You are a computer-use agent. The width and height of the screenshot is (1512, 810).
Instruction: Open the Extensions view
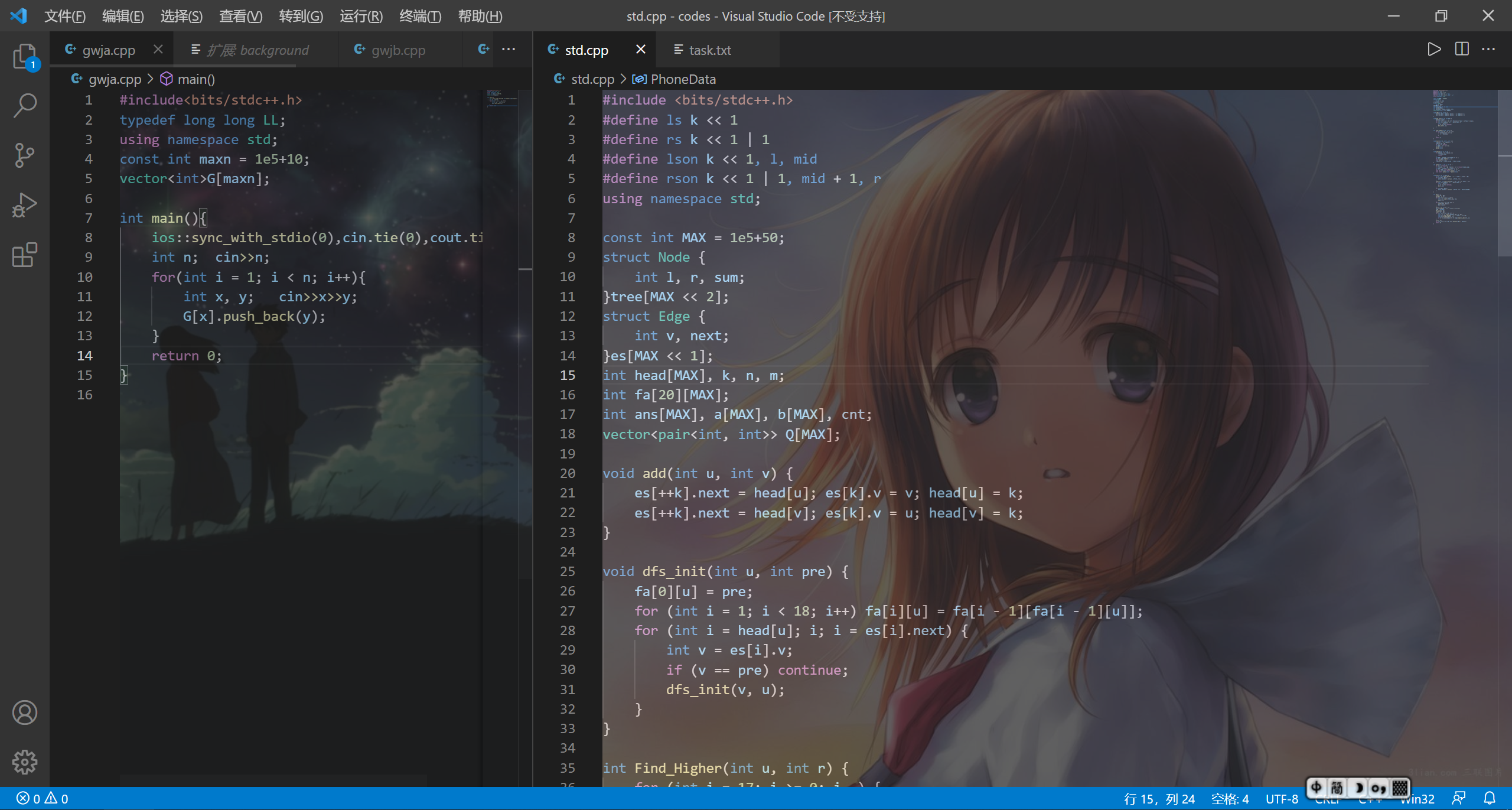coord(25,255)
